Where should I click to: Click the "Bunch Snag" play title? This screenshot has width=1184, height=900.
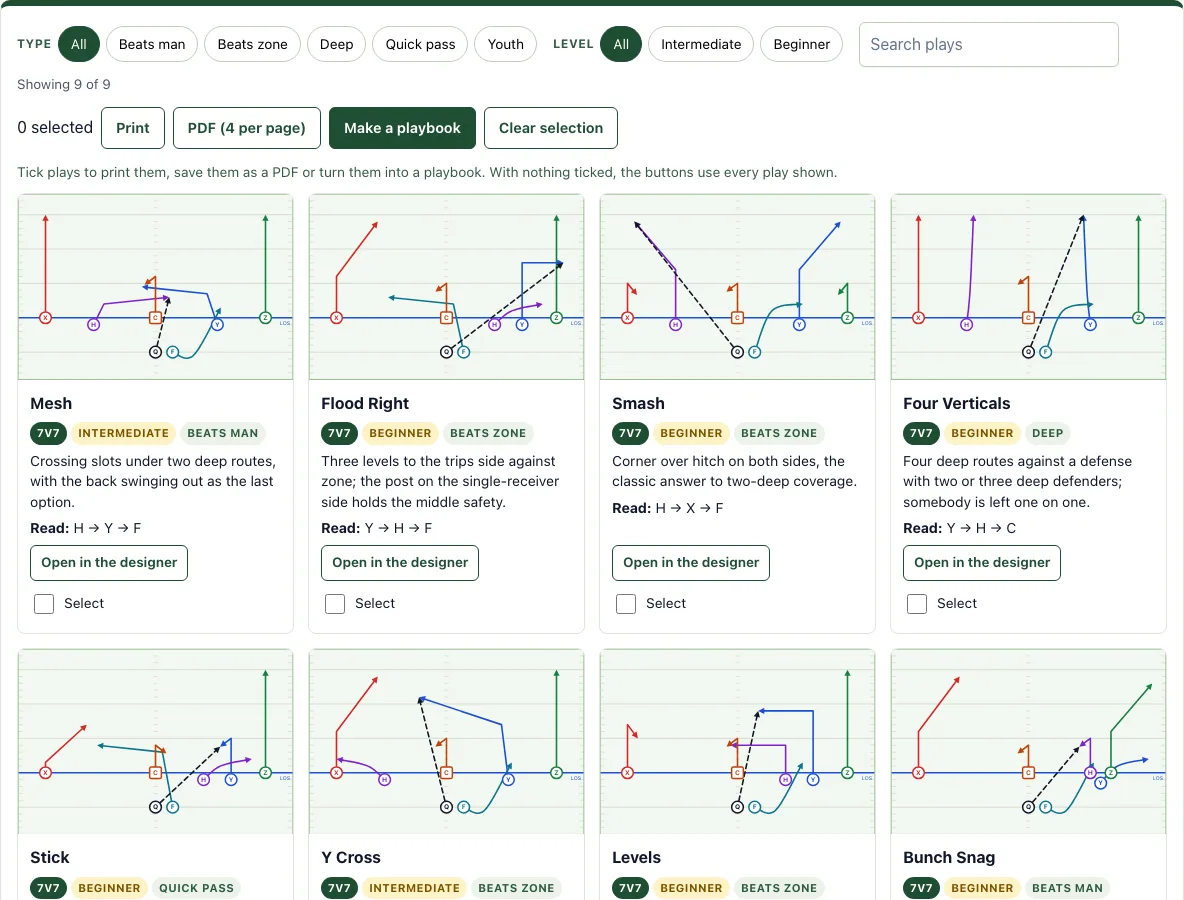[x=949, y=858]
